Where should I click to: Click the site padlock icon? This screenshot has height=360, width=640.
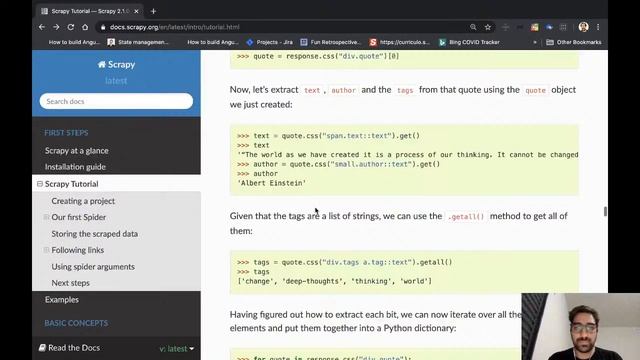click(x=103, y=27)
